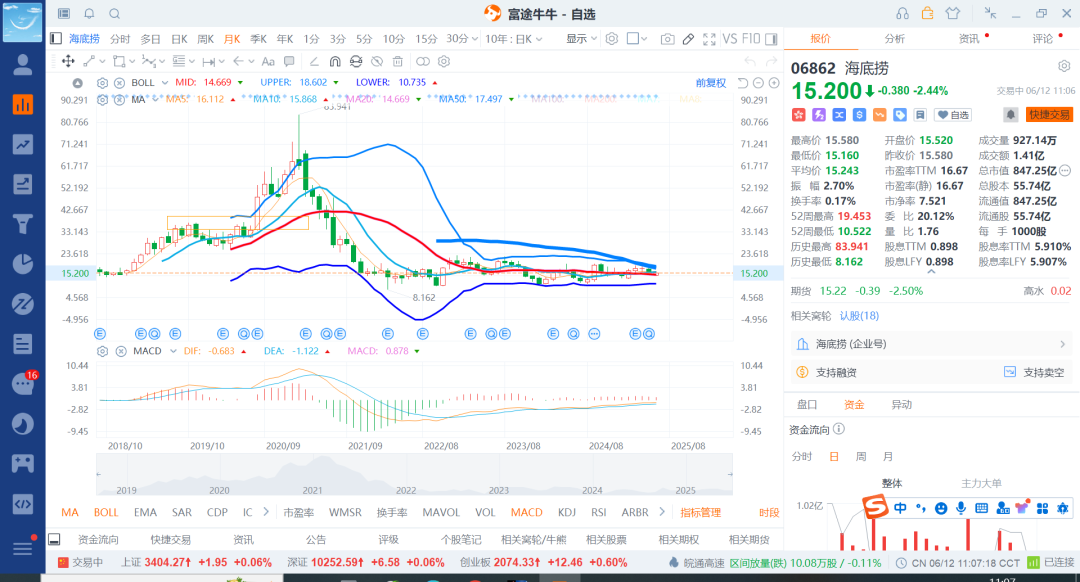Toggle the MA indicator in bottom list
Screen dimensions: 1080x582
[x=70, y=512]
